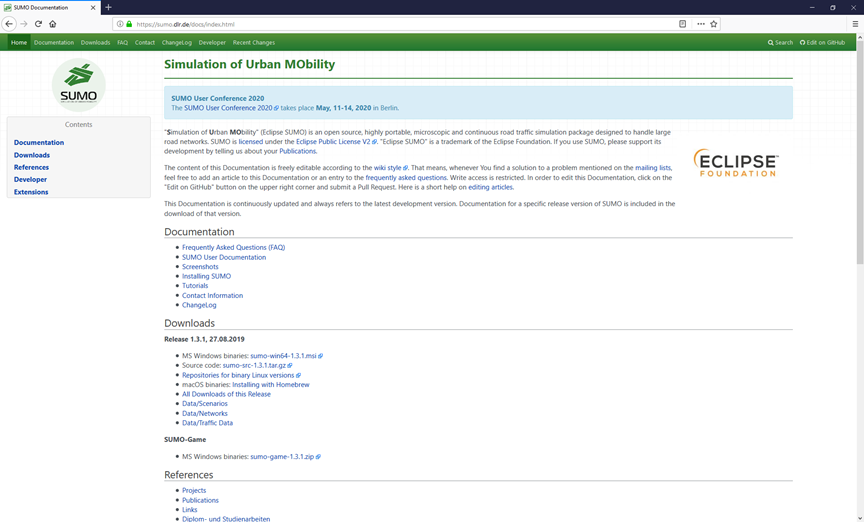Click Edit on GitHub in the navbar

(x=822, y=42)
